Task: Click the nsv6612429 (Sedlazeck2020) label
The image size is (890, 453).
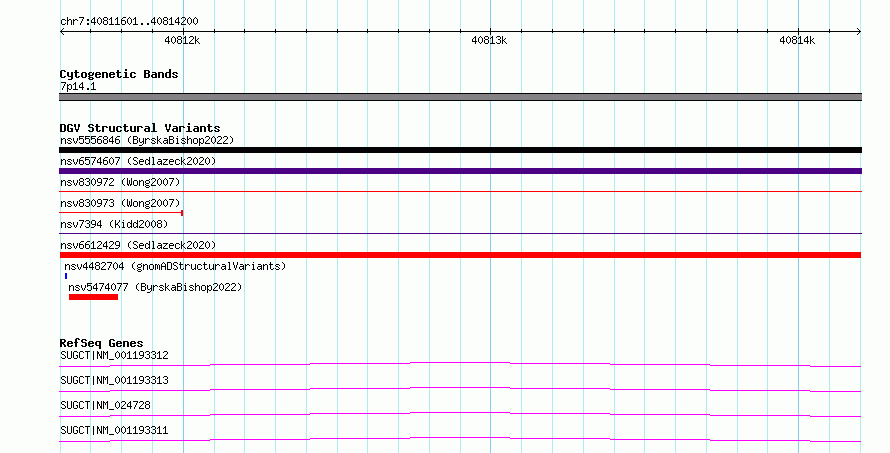Action: point(138,245)
